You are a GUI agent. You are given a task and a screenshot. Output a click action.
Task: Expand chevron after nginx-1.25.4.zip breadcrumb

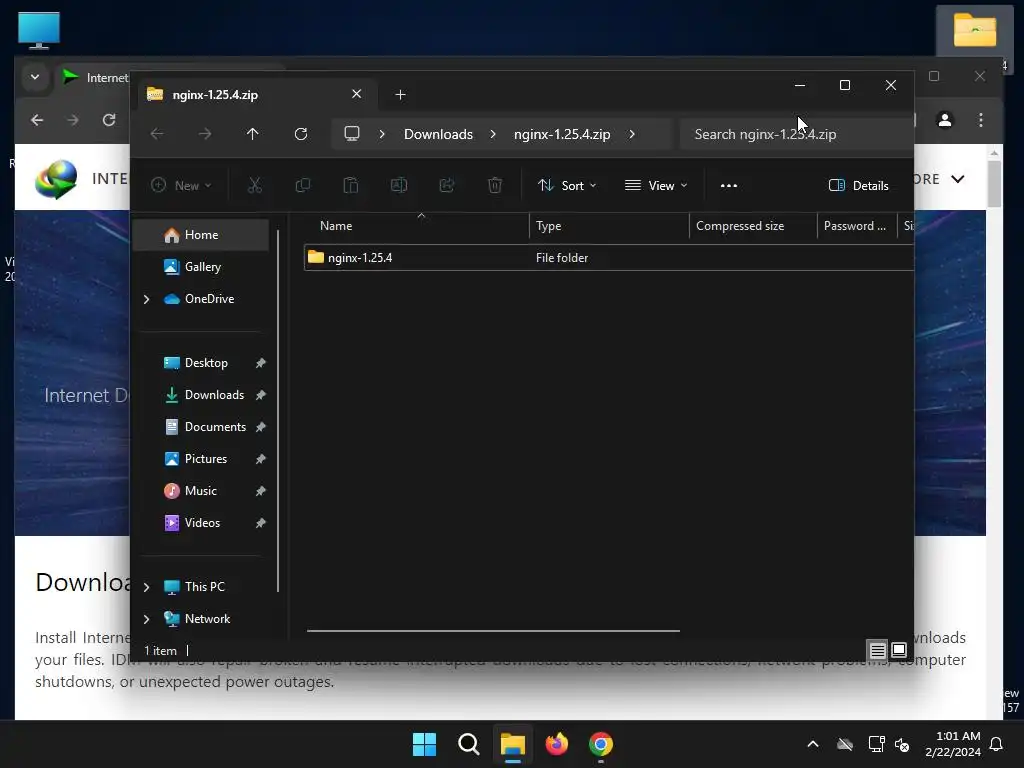(x=632, y=134)
